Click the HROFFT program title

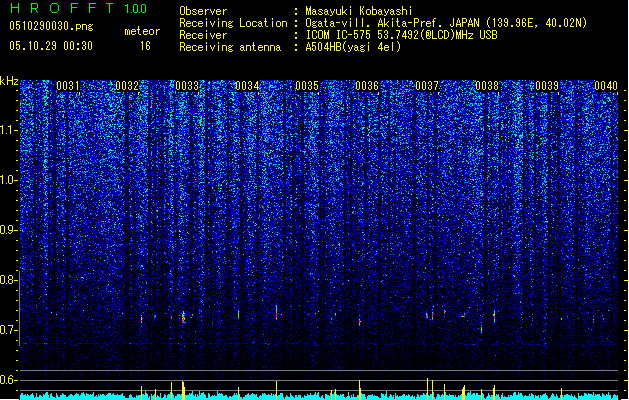[x=62, y=8]
